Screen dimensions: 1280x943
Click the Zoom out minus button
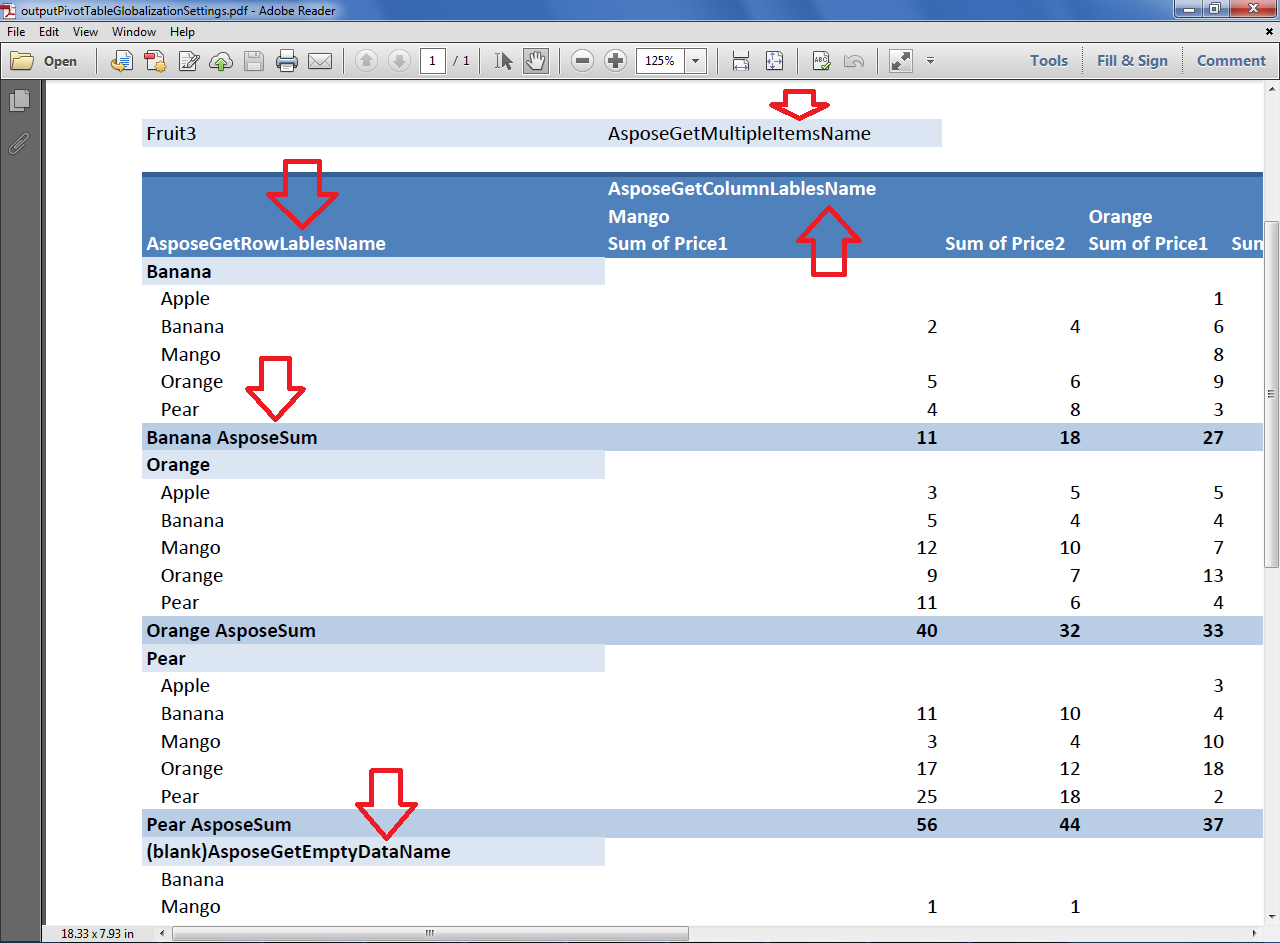click(582, 61)
